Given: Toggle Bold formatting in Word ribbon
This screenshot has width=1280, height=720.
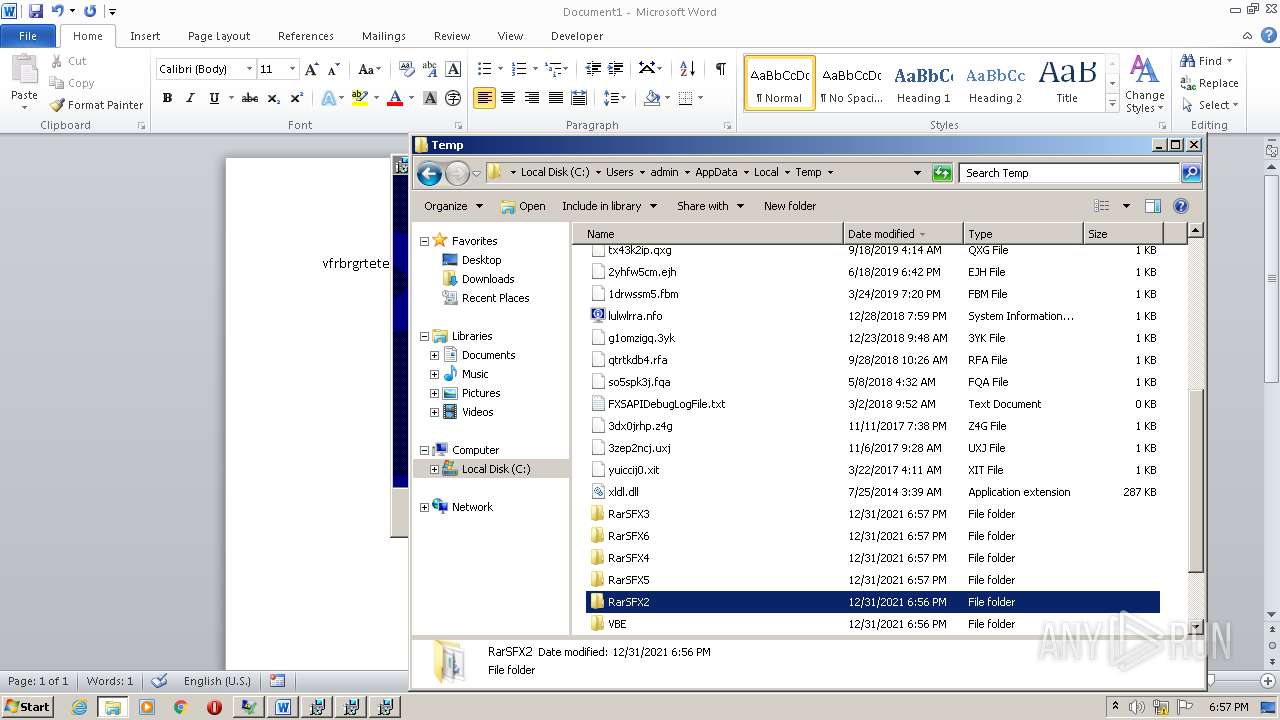Looking at the screenshot, I should point(167,98).
